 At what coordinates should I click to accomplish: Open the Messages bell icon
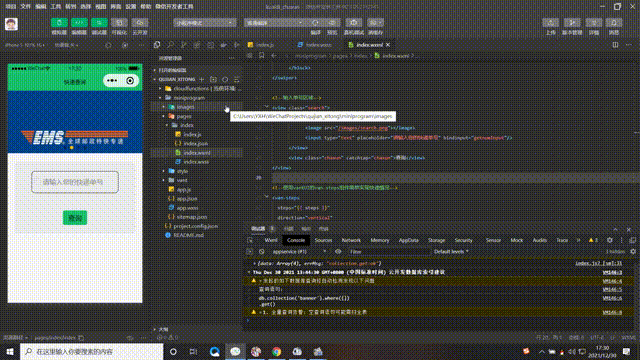click(614, 23)
